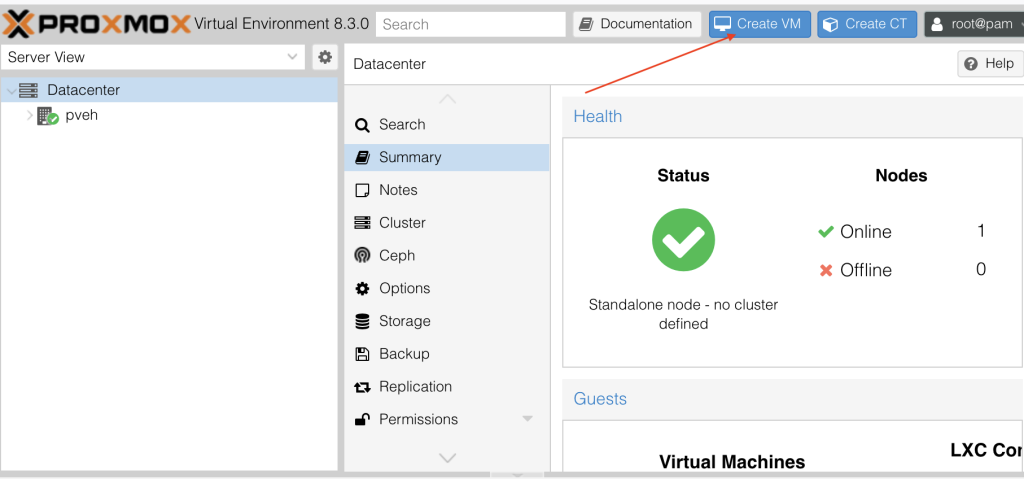This screenshot has height=479, width=1024.
Task: Expand the Permissions submenu arrow
Action: 528,419
